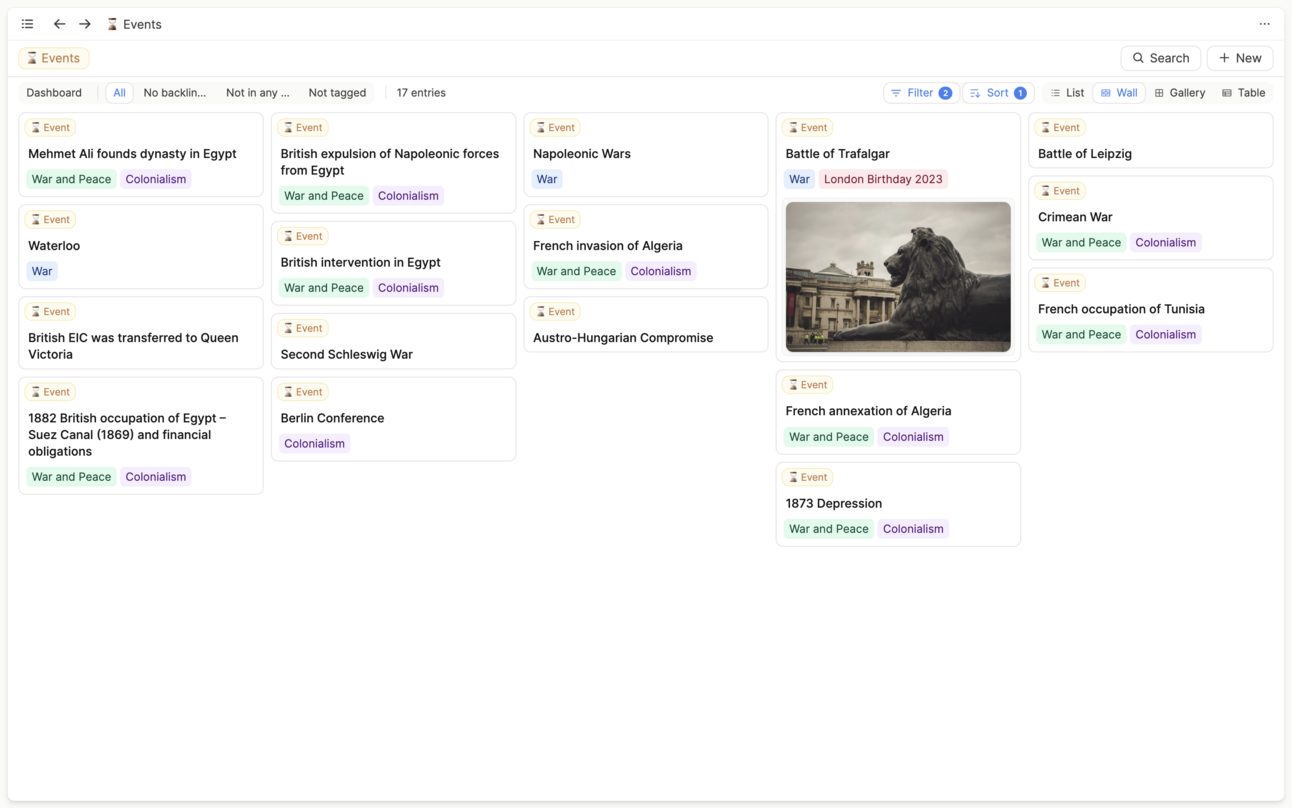Image resolution: width=1292 pixels, height=808 pixels.
Task: Open the Filter options
Action: (920, 93)
